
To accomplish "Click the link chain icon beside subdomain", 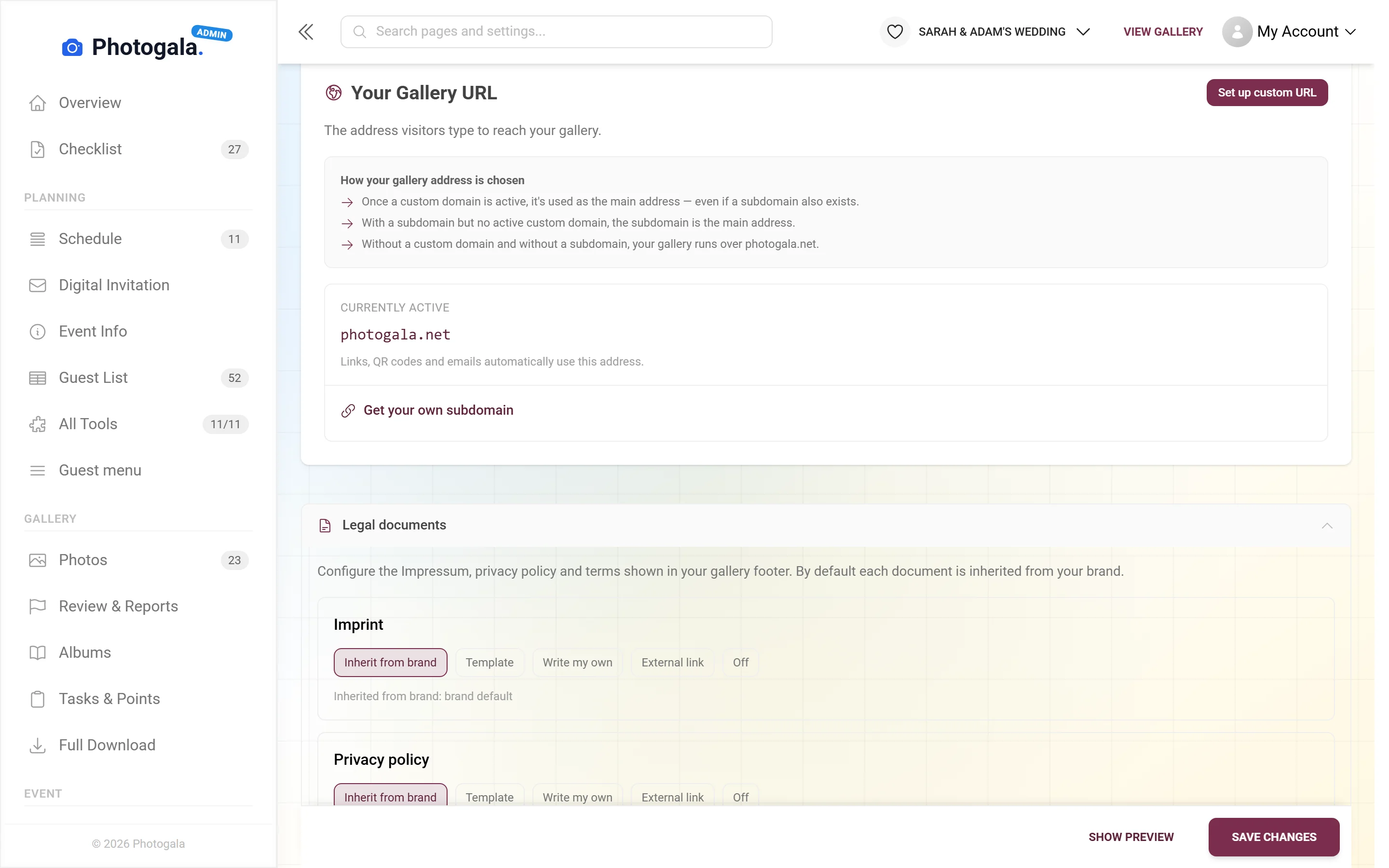I will click(348, 410).
